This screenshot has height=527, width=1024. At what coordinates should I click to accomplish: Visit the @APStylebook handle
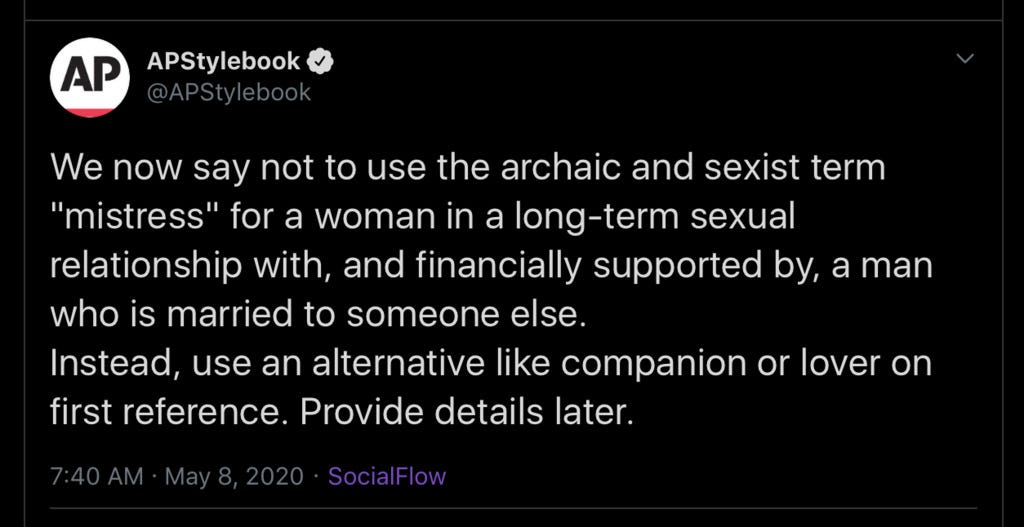coord(229,92)
